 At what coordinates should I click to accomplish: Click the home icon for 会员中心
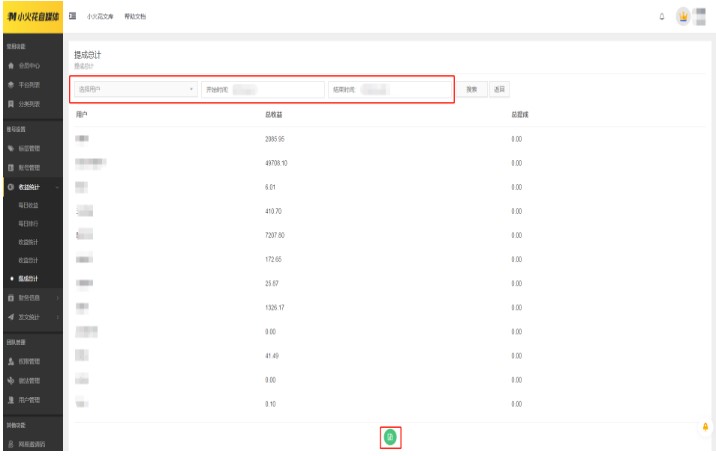[11, 66]
